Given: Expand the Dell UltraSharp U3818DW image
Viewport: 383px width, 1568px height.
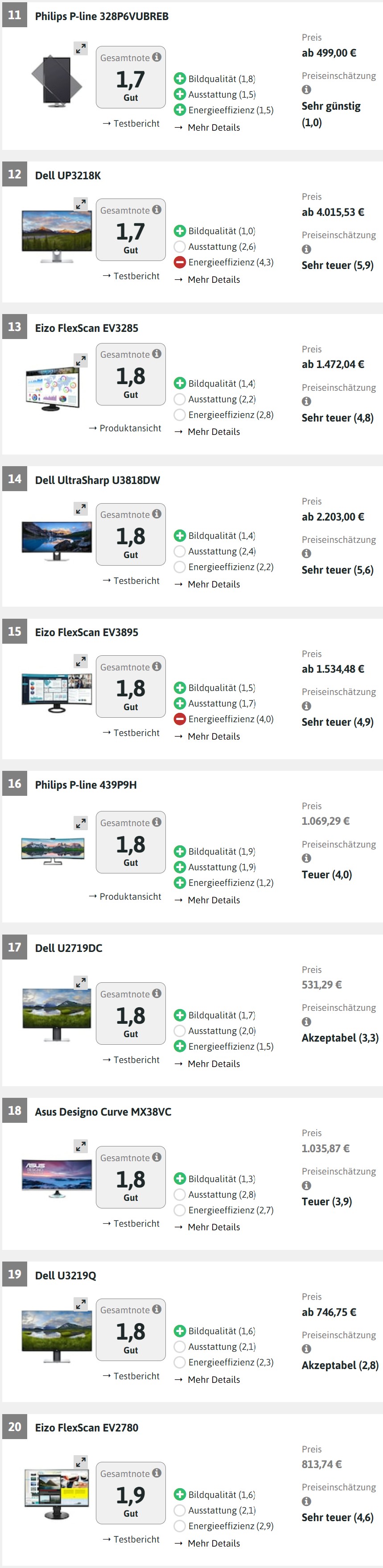Looking at the screenshot, I should pyautogui.click(x=80, y=508).
